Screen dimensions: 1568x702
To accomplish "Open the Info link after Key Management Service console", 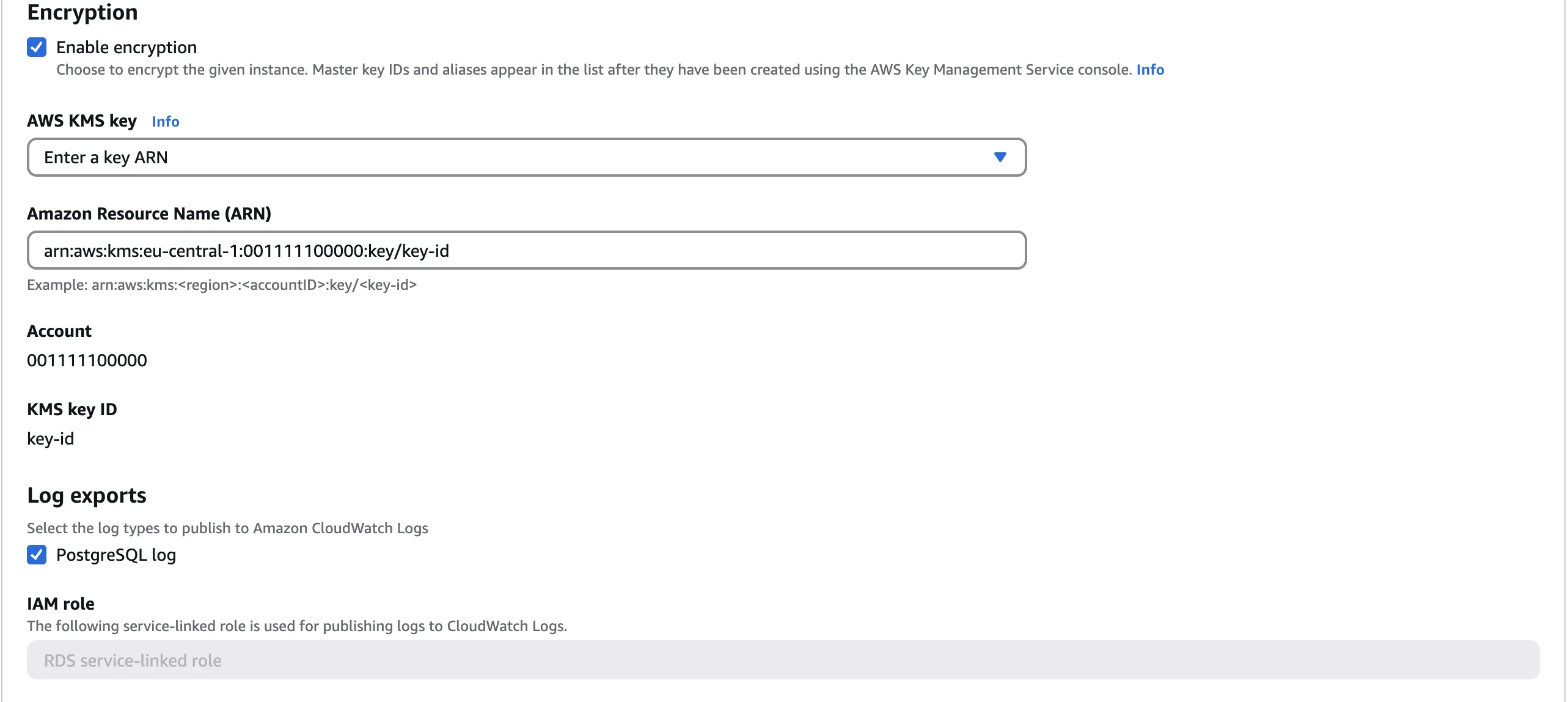I will pyautogui.click(x=1149, y=70).
